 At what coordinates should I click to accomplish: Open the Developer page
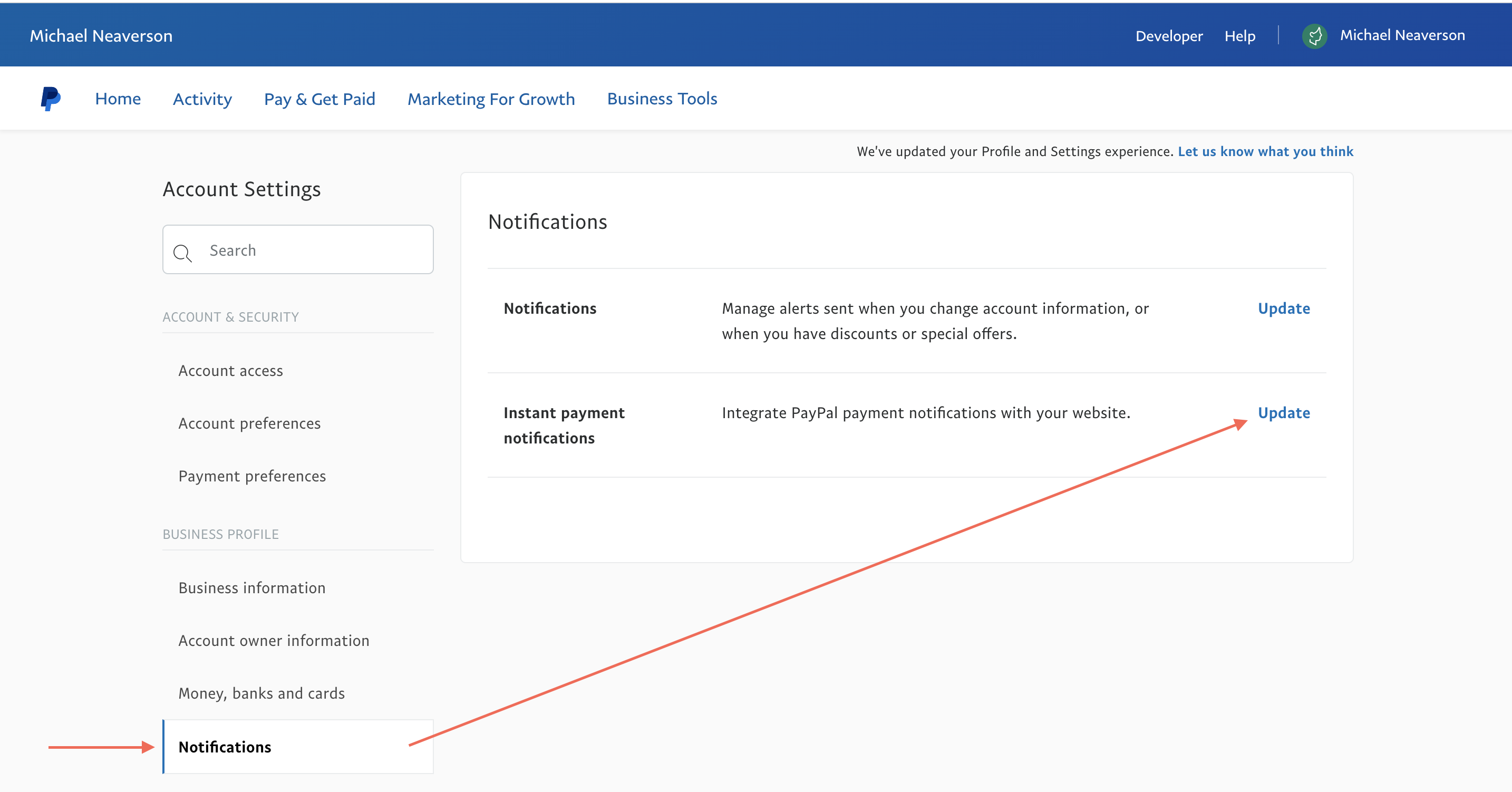(1168, 35)
